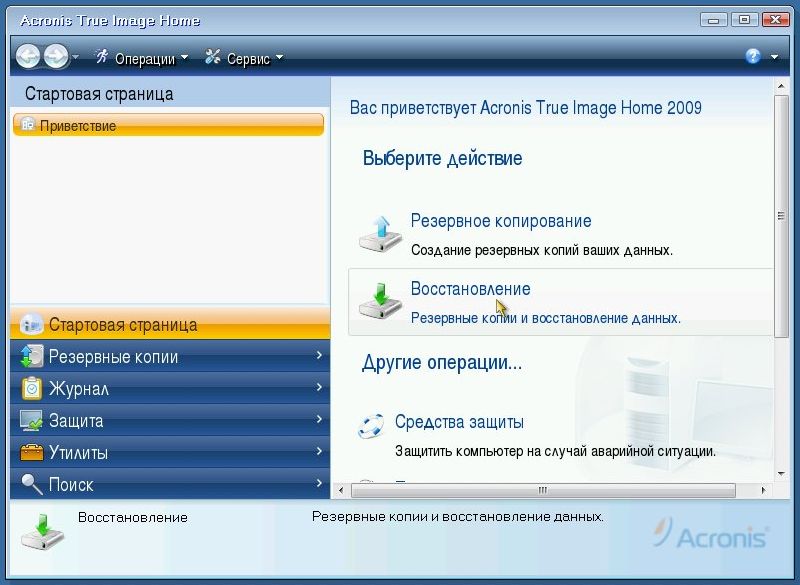800x585 pixels.
Task: Click Резервные копии и восстановление description link
Action: click(546, 318)
